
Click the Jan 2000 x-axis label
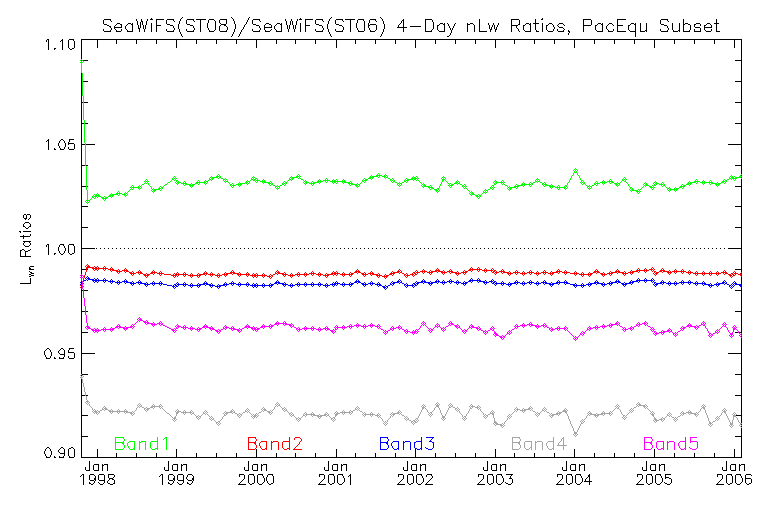256,473
